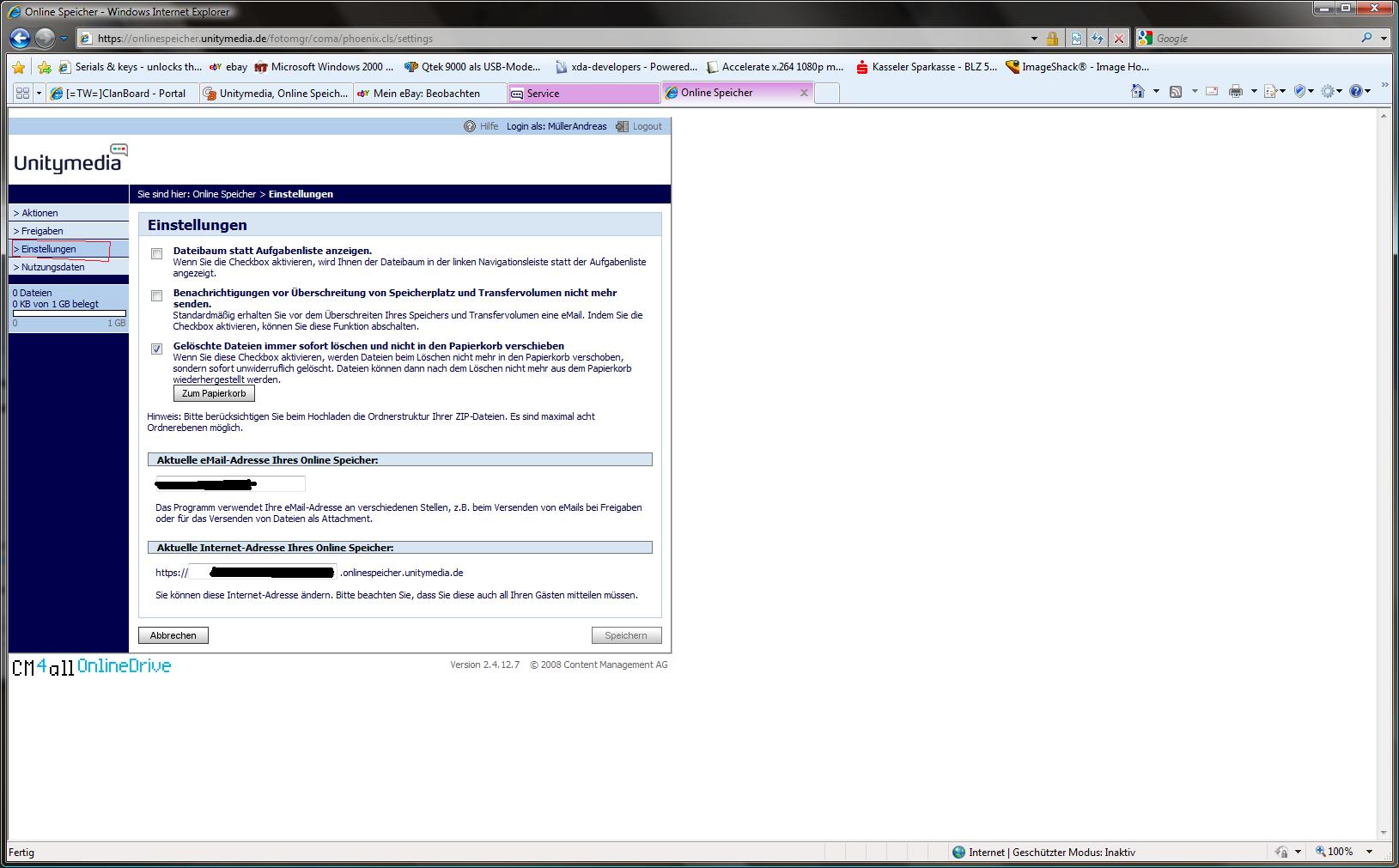The image size is (1399, 868).
Task: Stop loading with the red X icon
Action: 1118,39
